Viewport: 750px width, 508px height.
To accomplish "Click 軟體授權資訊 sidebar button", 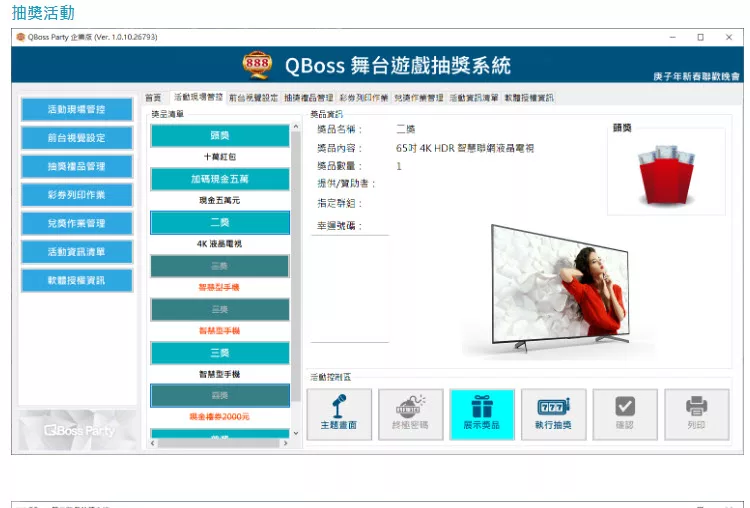I will click(76, 280).
